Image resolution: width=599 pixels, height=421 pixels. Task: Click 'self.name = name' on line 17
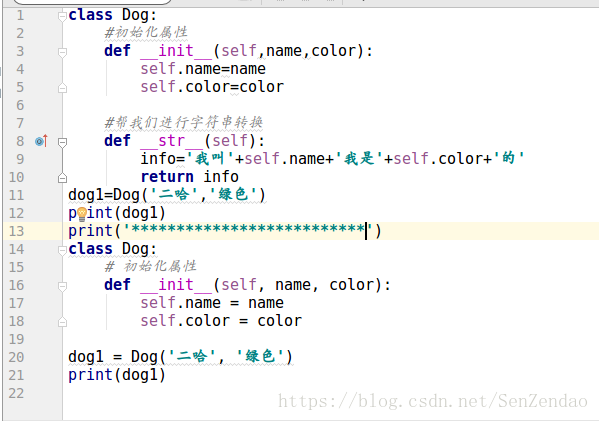[x=212, y=303]
